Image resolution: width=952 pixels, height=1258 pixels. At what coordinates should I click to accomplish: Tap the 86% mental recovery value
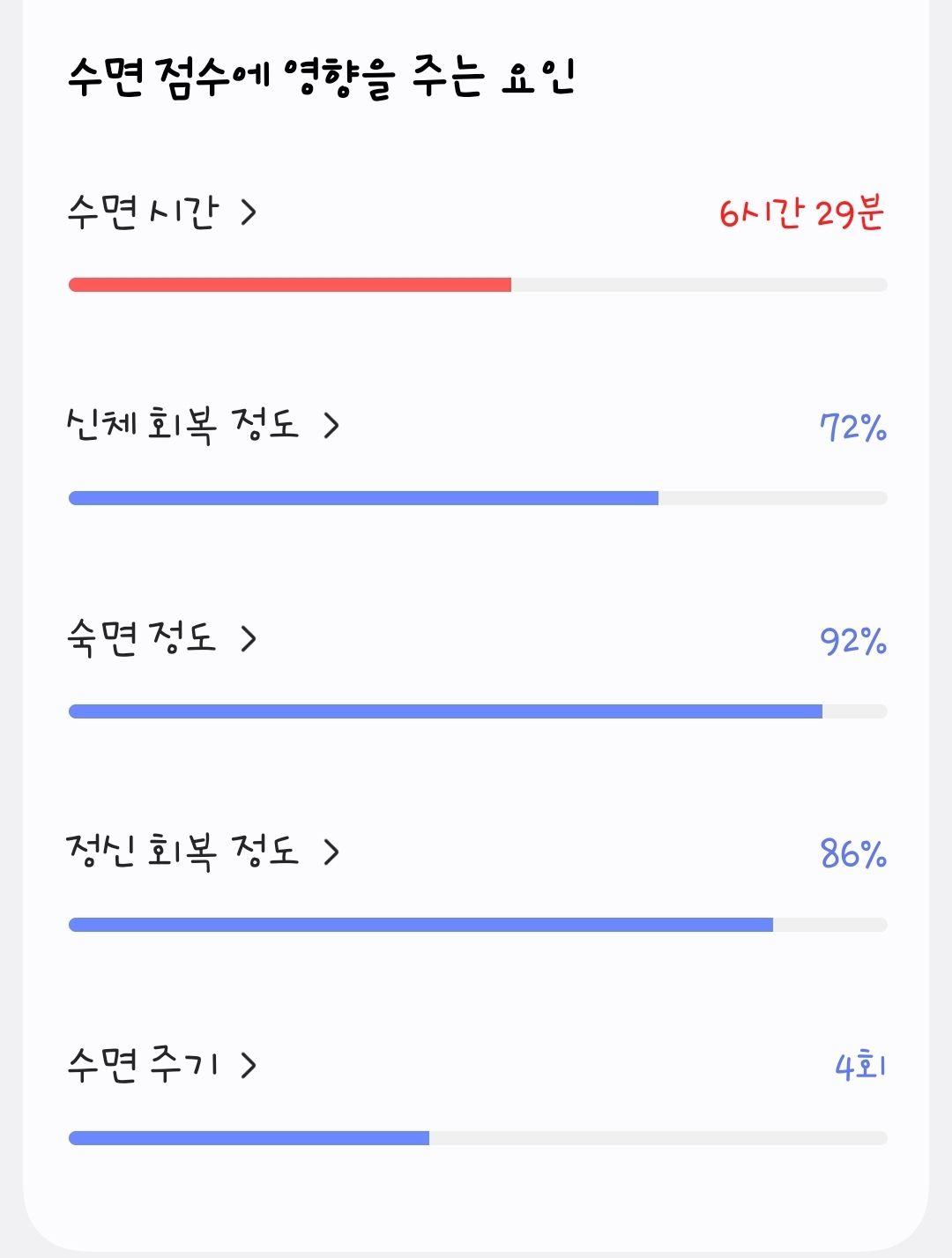(x=853, y=854)
